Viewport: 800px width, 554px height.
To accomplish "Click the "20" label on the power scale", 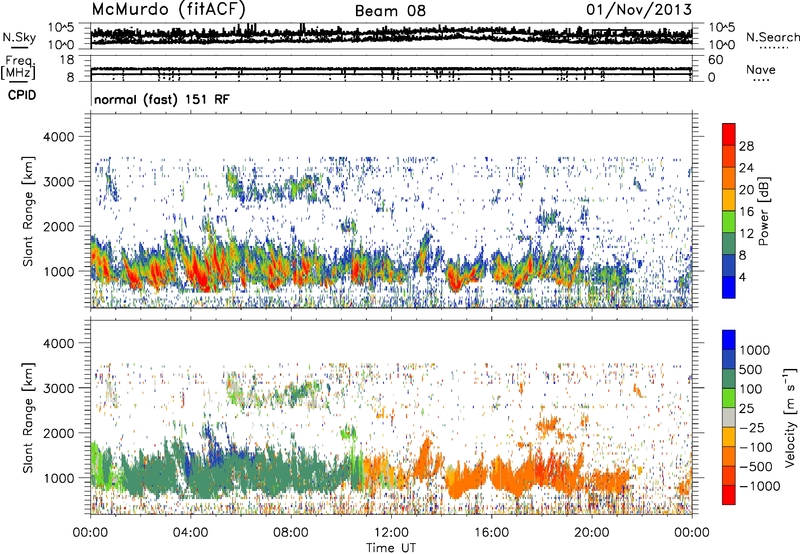I will coord(746,190).
